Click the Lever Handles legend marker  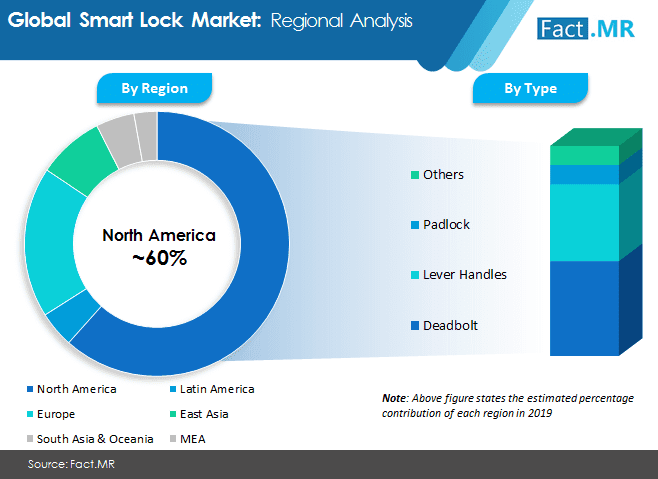coord(415,275)
